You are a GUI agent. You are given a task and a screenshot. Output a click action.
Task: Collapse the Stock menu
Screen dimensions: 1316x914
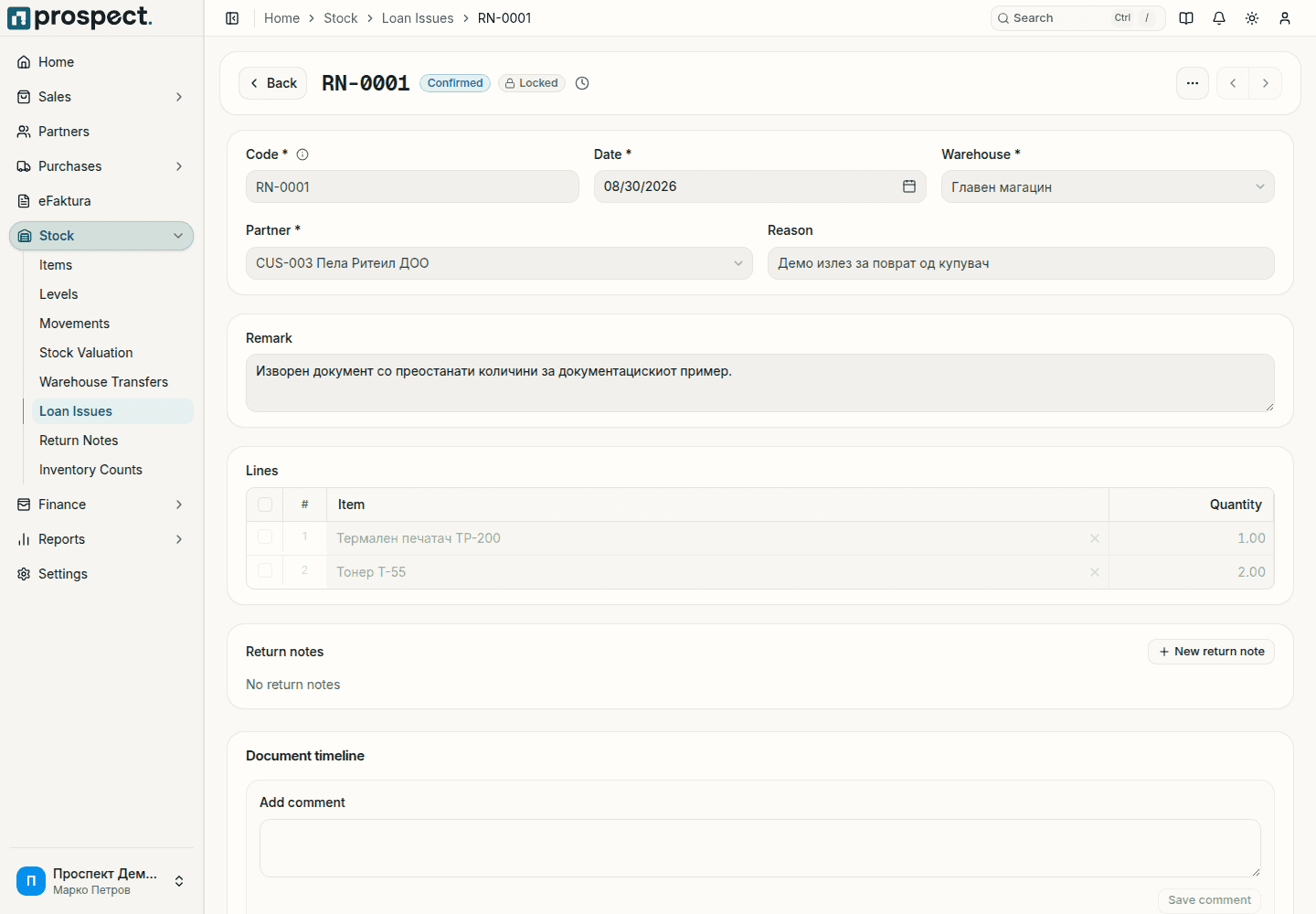pos(101,236)
